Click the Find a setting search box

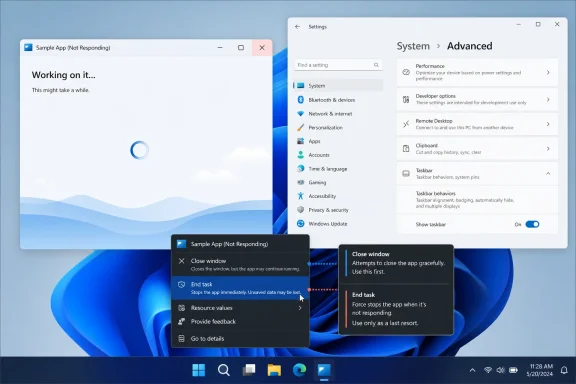pyautogui.click(x=338, y=65)
